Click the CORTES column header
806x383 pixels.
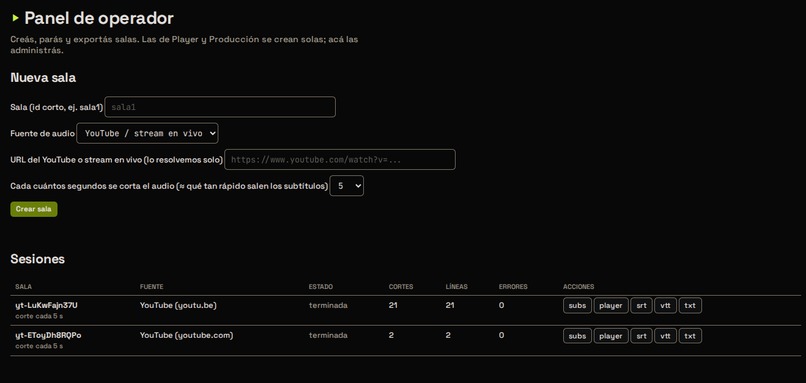tap(401, 287)
